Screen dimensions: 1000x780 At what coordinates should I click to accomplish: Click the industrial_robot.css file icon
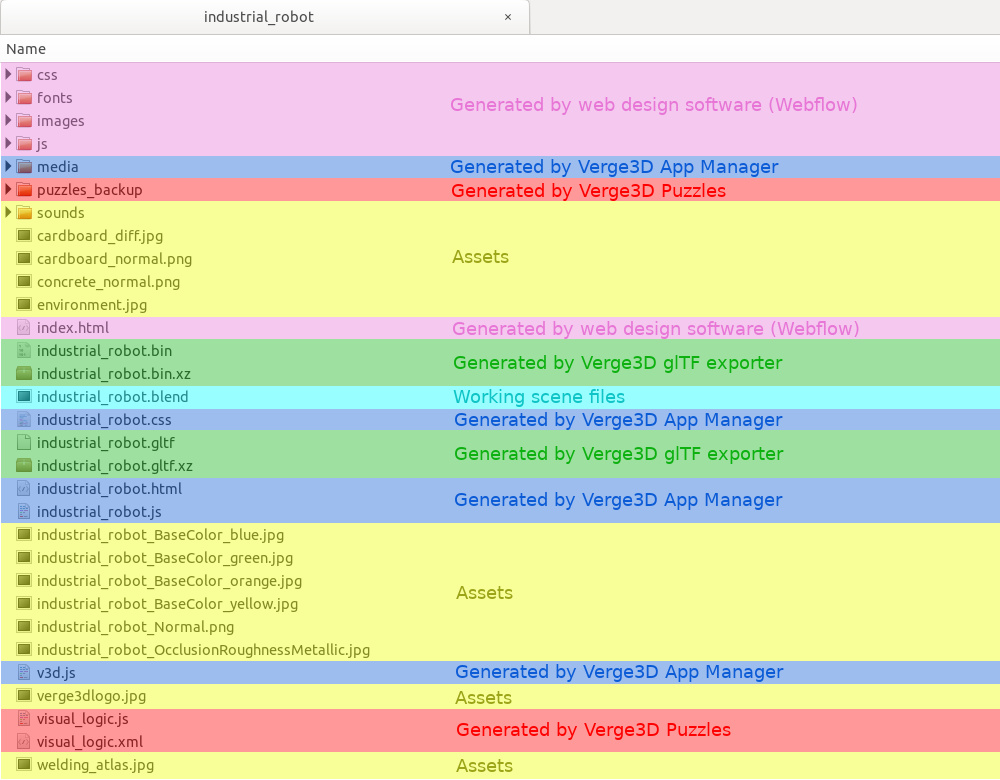[x=24, y=420]
